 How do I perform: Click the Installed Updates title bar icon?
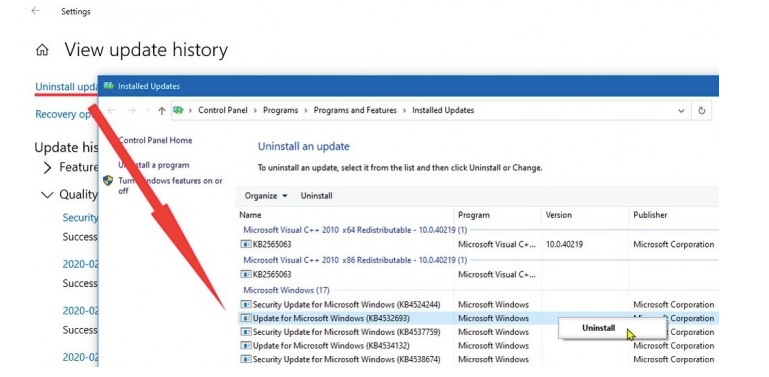click(x=108, y=86)
